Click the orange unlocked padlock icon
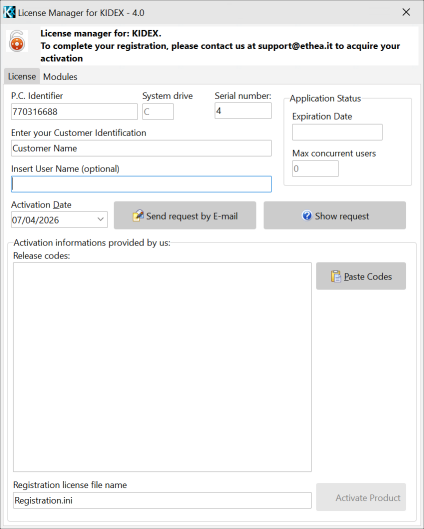 pyautogui.click(x=17, y=41)
